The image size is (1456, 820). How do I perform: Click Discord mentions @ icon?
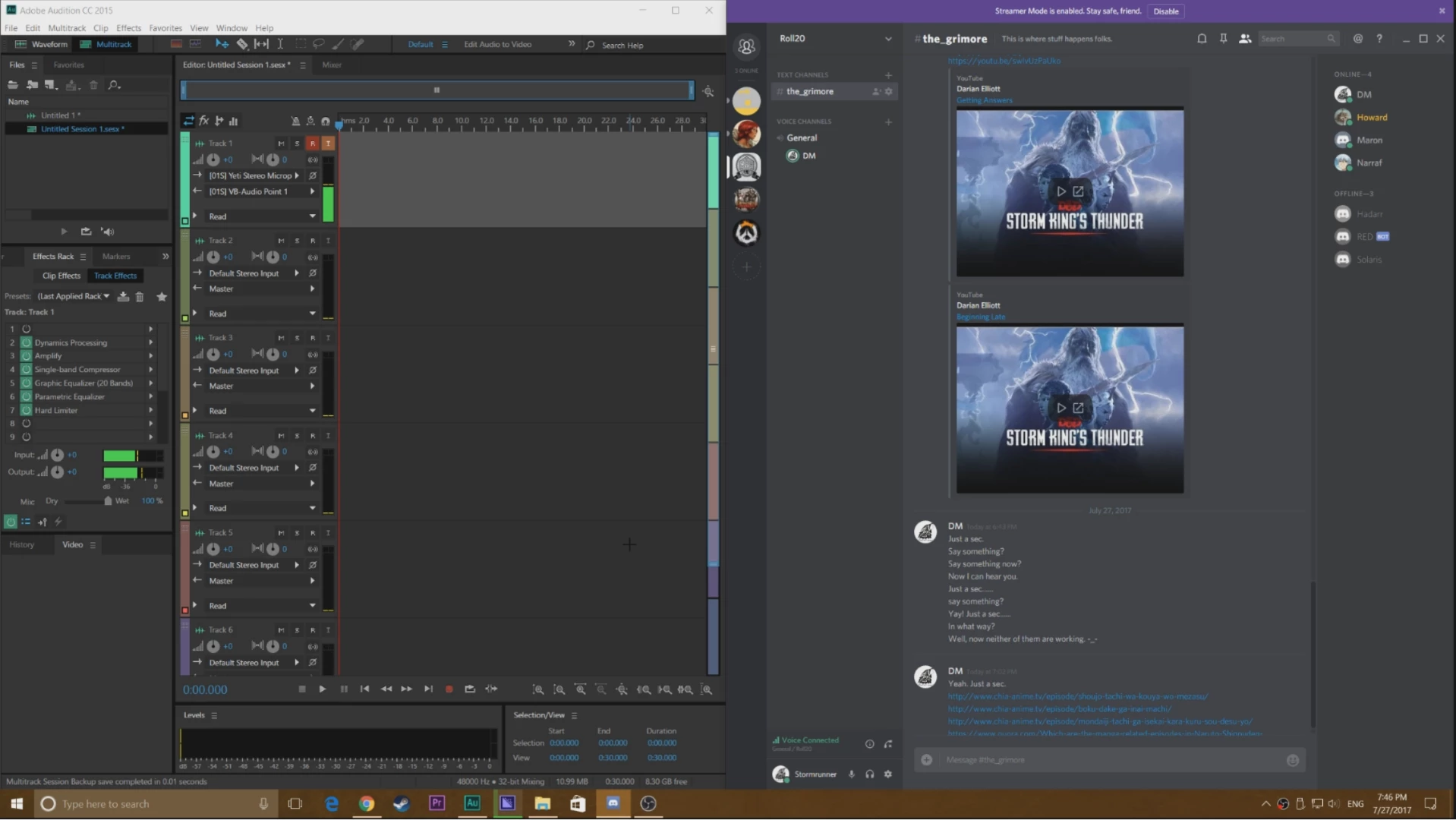1358,39
